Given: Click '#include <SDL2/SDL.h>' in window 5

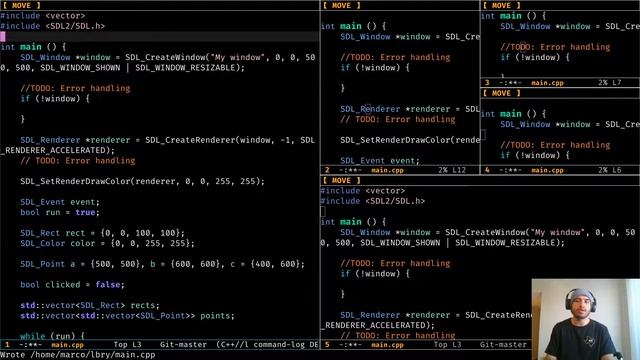Looking at the screenshot, I should [x=373, y=201].
